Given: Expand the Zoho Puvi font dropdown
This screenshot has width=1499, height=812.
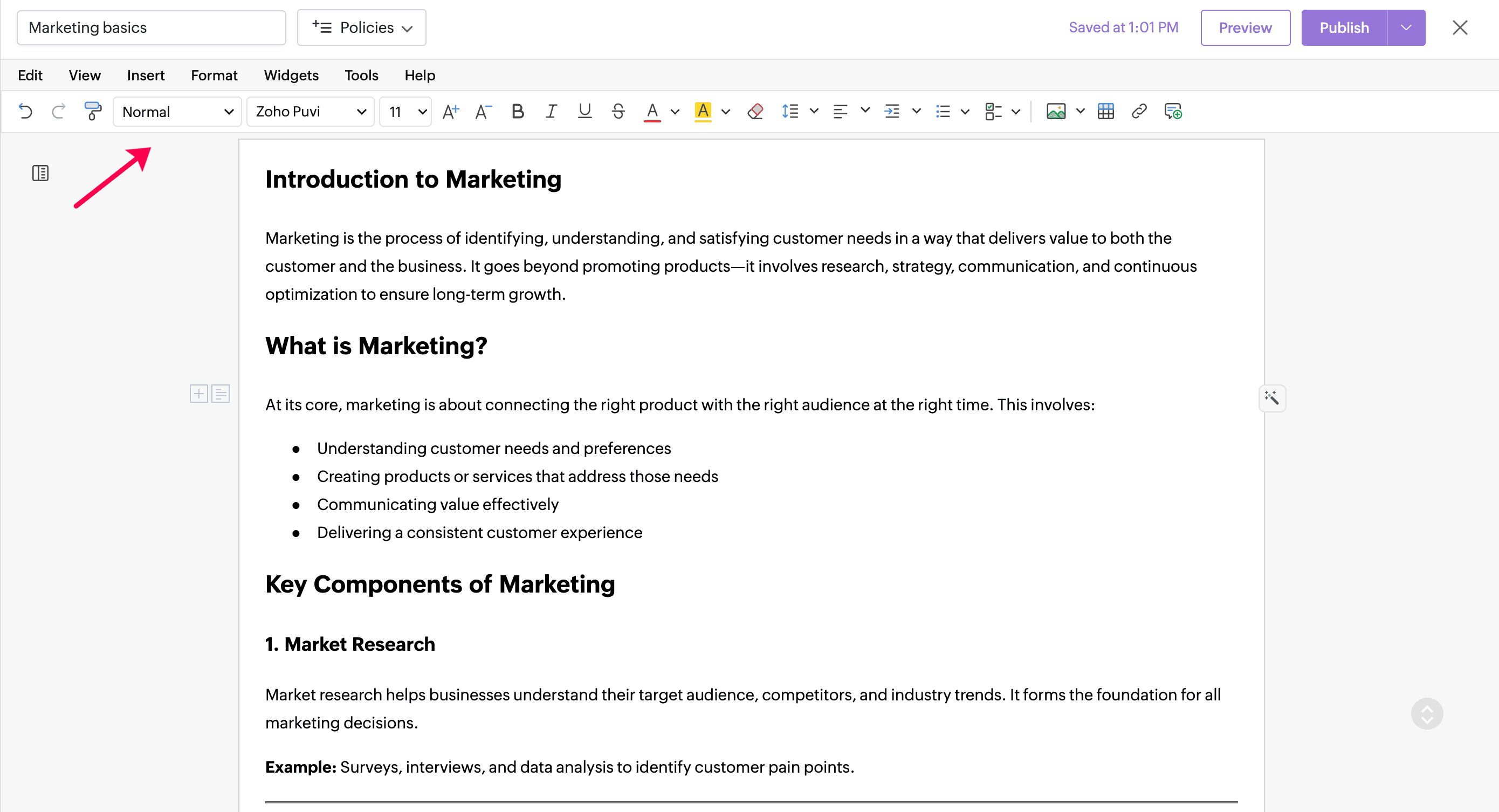Looking at the screenshot, I should (x=310, y=111).
